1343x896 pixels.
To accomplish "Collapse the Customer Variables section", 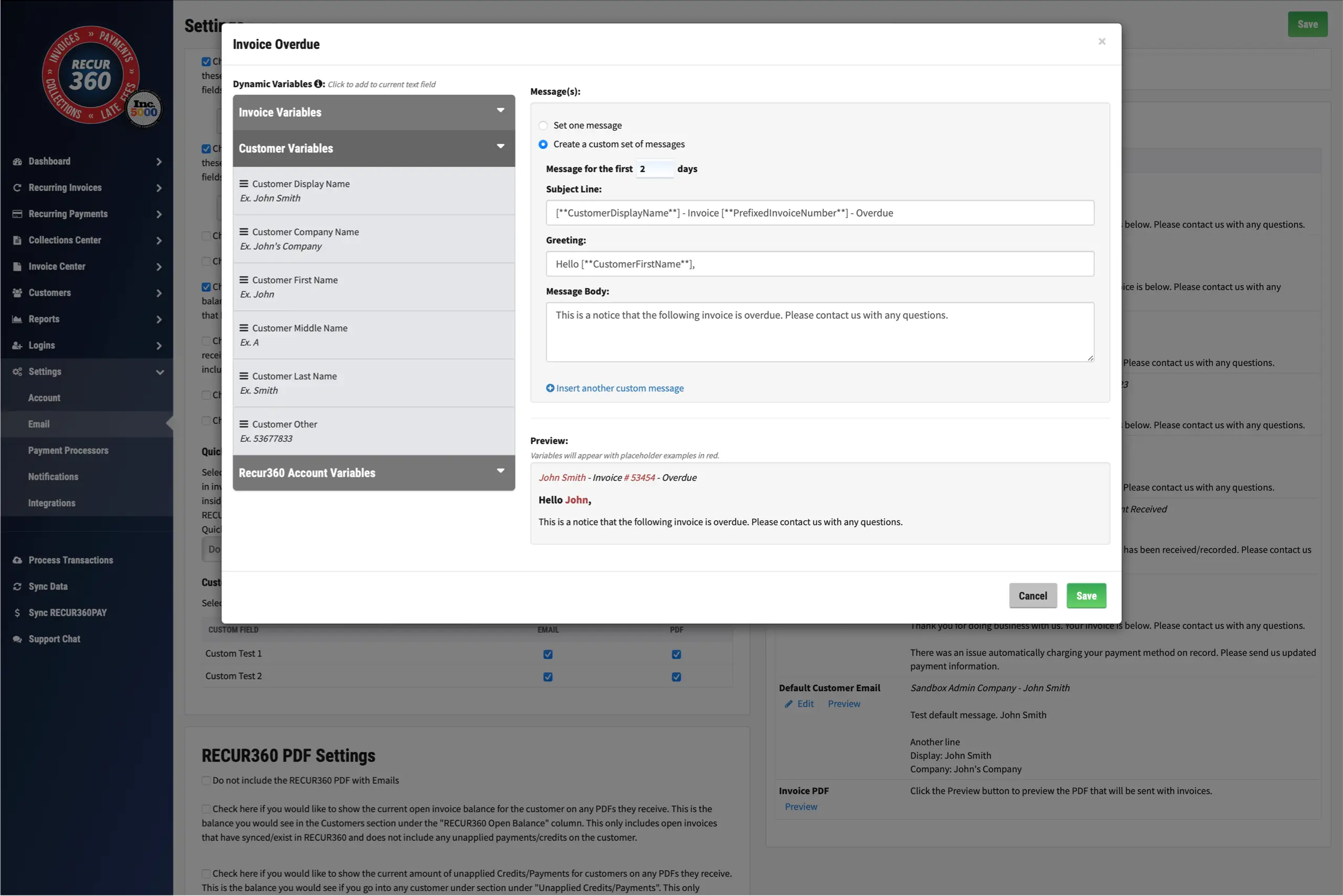I will point(374,148).
